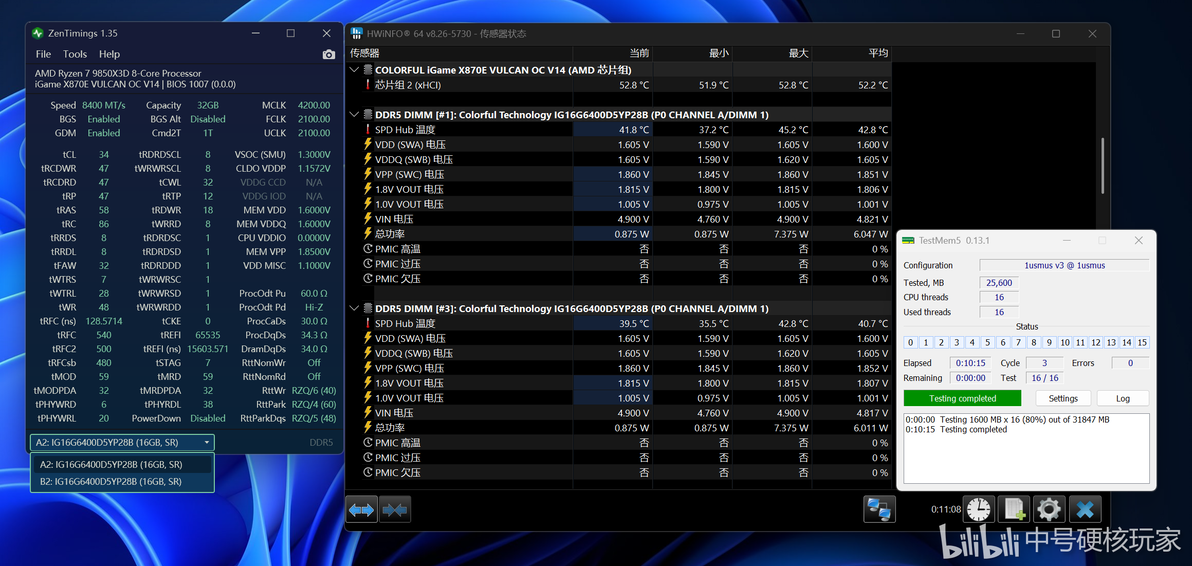Select B2: IG16G6400D5YP28B option in dropdown list
The width and height of the screenshot is (1192, 566).
pyautogui.click(x=122, y=481)
